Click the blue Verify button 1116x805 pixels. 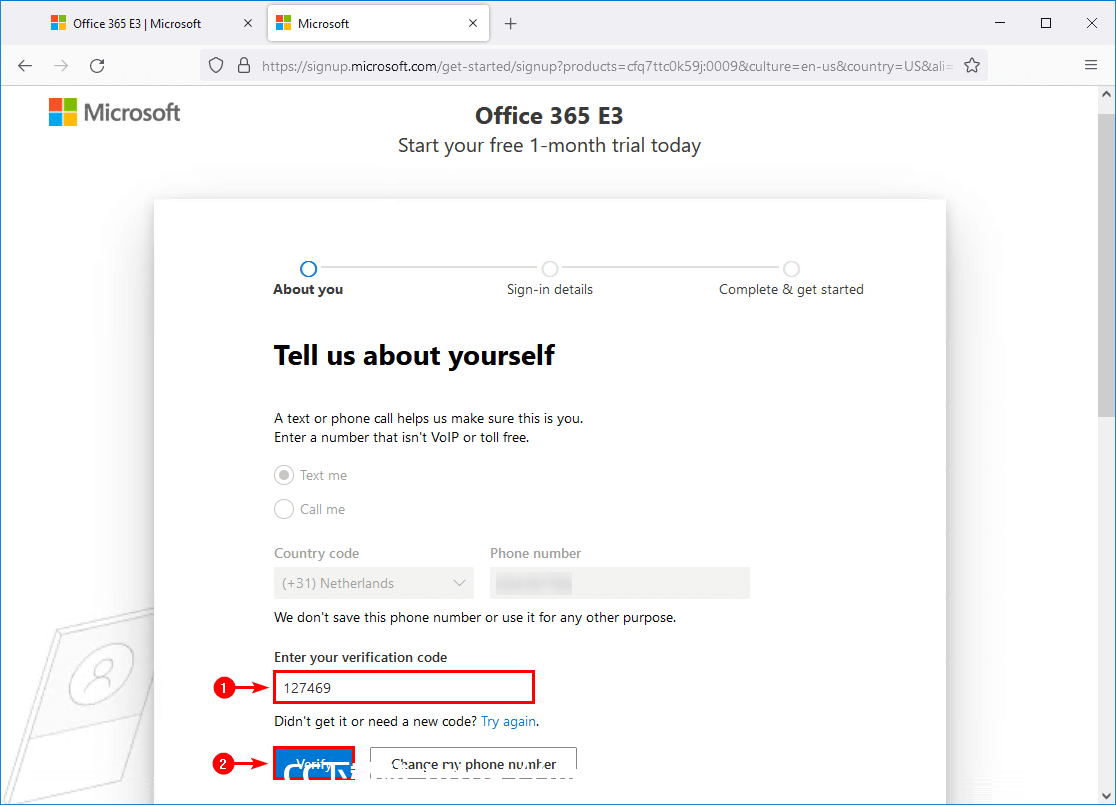(x=314, y=764)
